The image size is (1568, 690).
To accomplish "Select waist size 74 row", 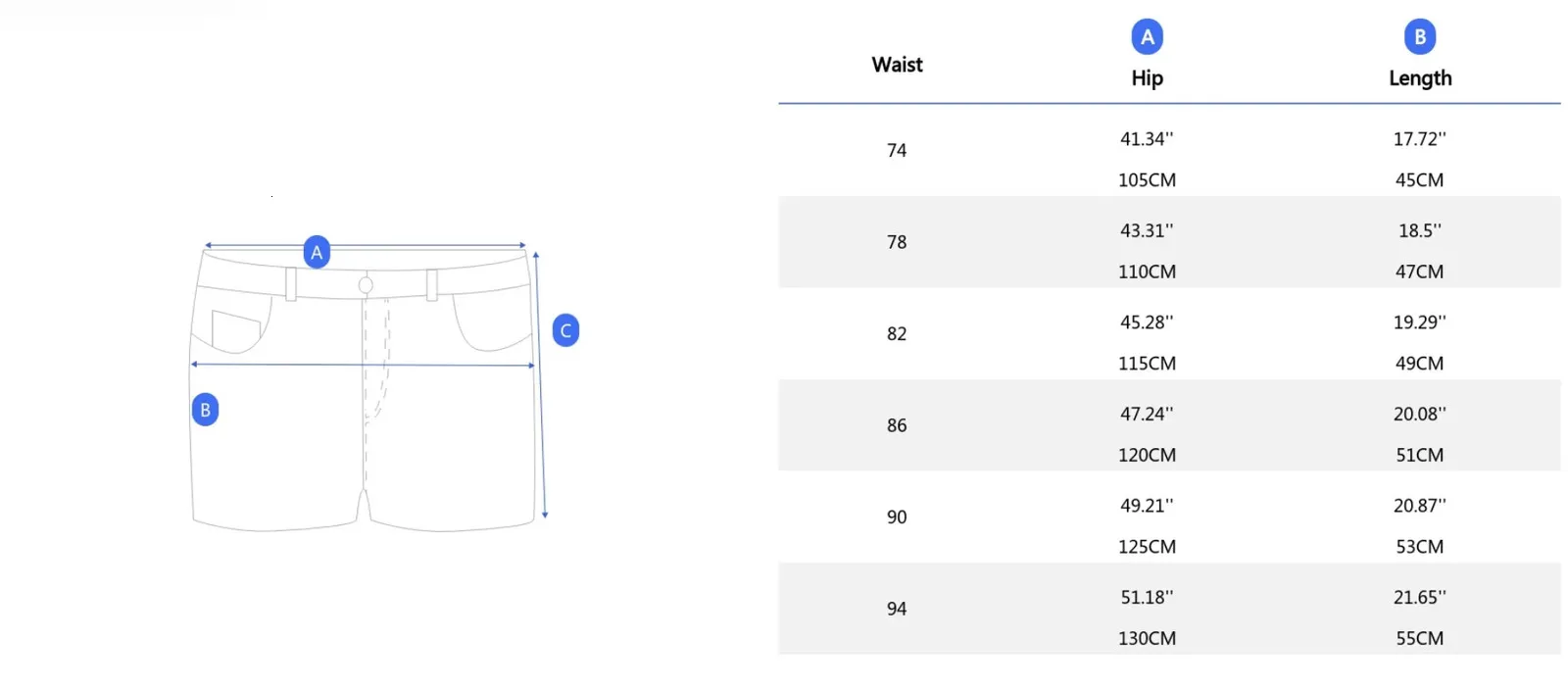I will tap(897, 151).
